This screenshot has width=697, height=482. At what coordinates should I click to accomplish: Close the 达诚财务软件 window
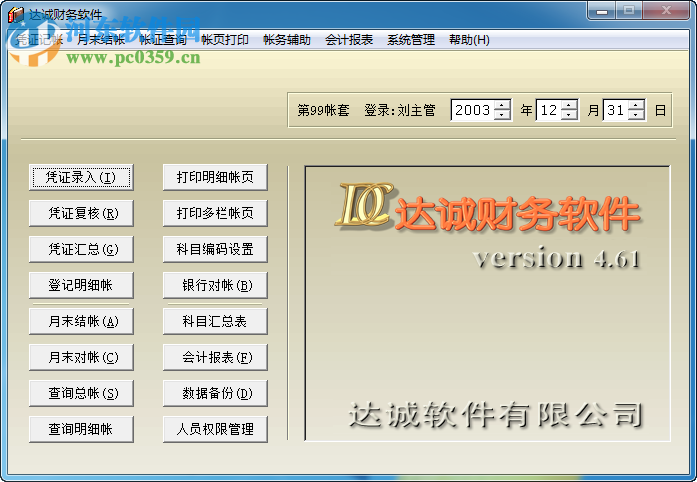(x=666, y=10)
